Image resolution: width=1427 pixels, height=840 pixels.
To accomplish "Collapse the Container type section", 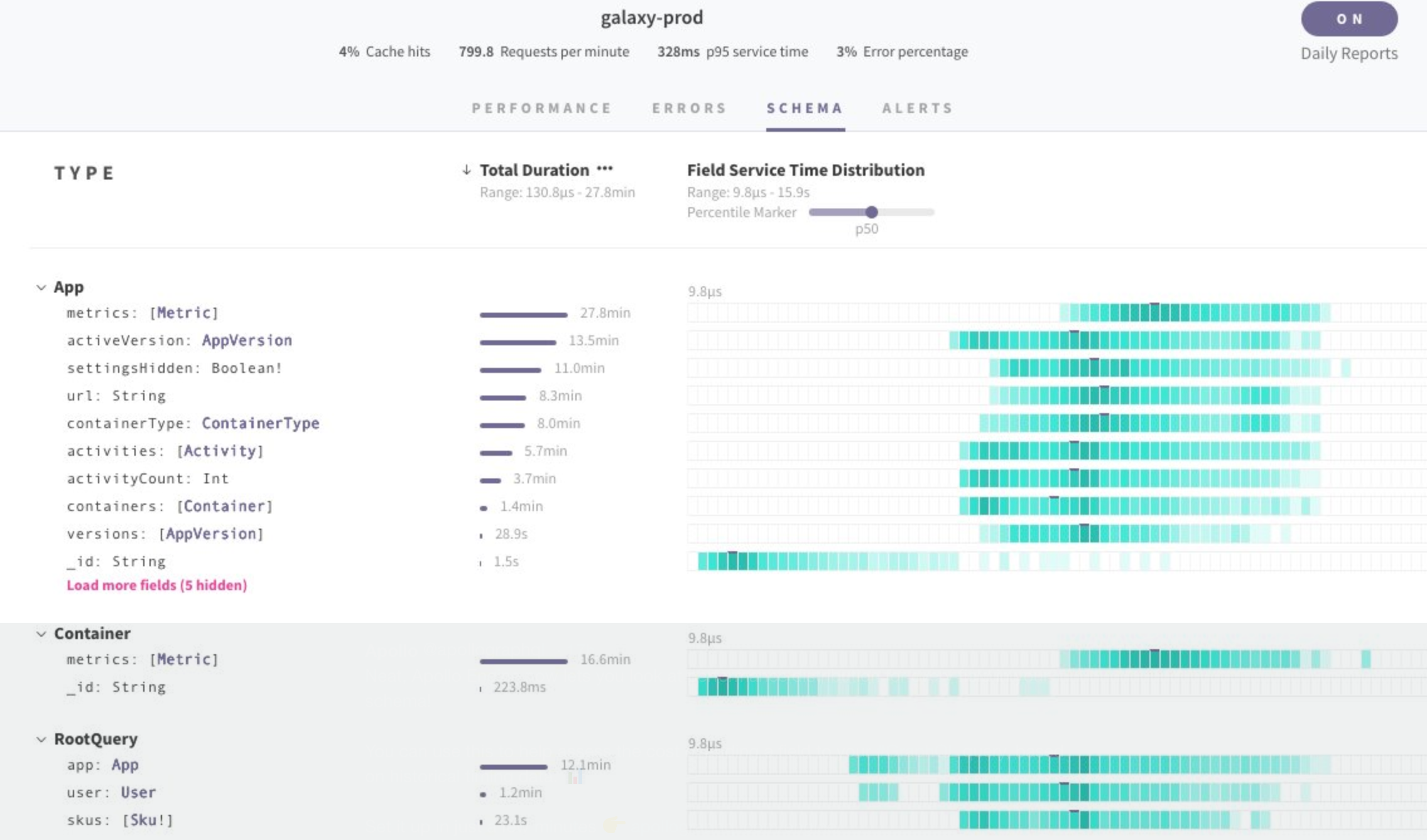I will click(41, 634).
